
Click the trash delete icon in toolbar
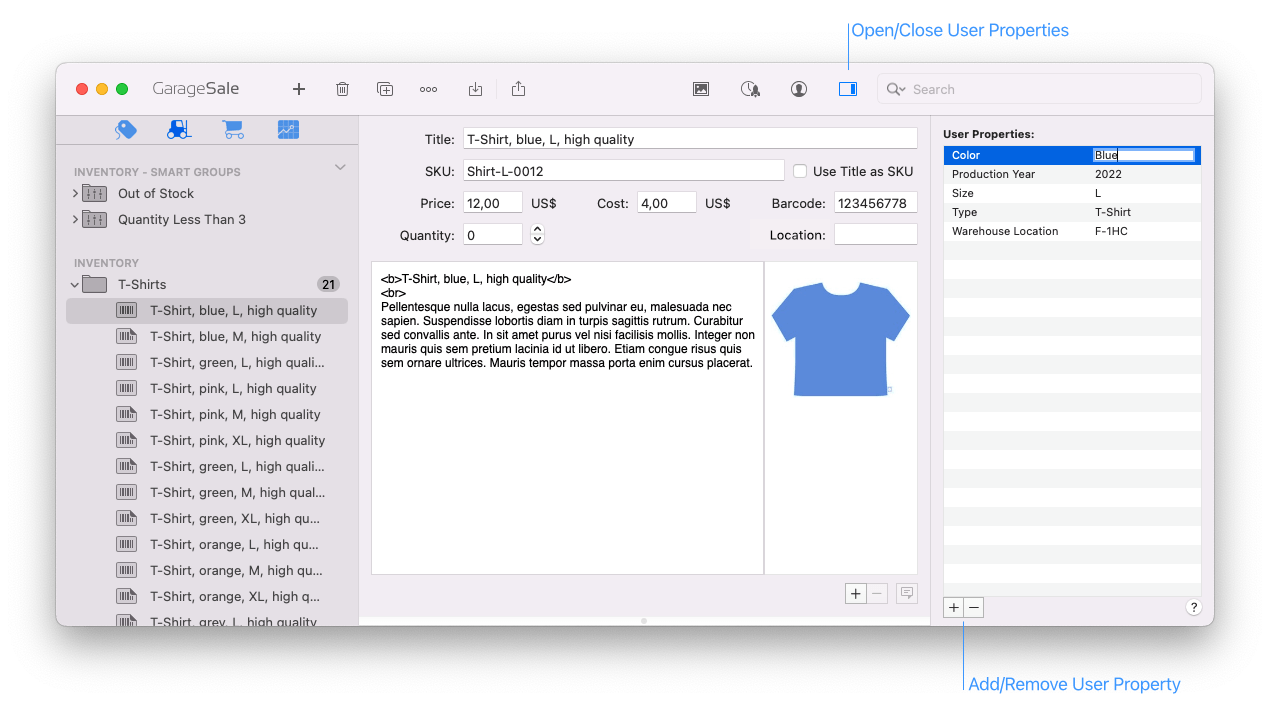pos(342,89)
